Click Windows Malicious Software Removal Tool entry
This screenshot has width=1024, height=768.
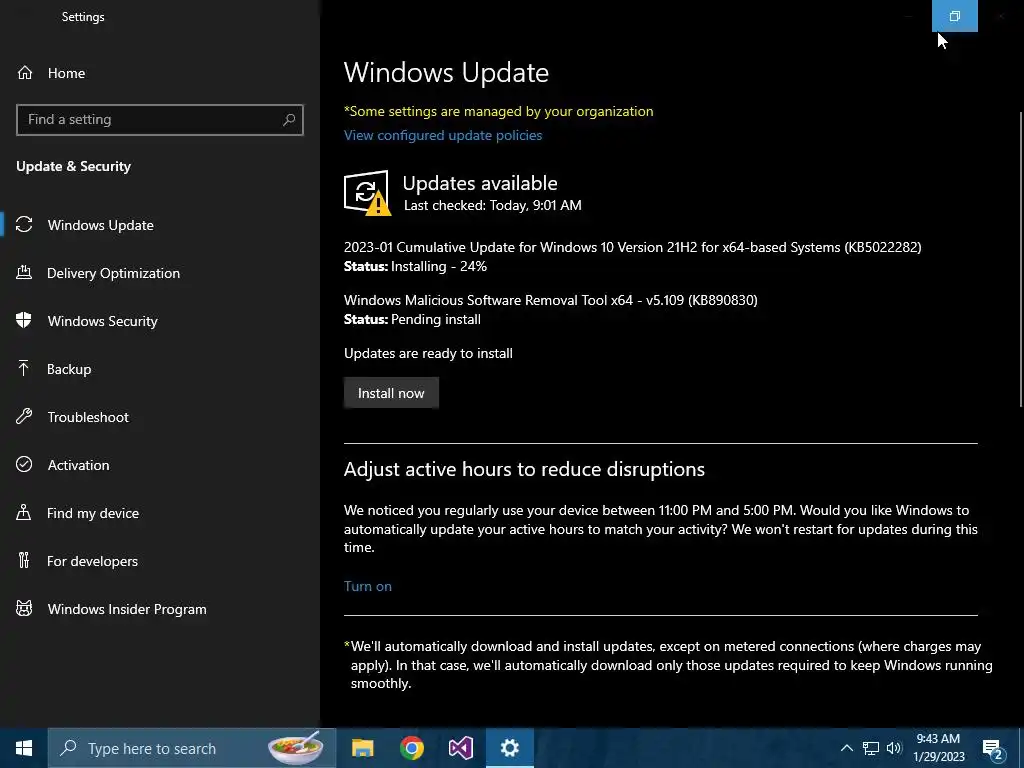pos(551,300)
